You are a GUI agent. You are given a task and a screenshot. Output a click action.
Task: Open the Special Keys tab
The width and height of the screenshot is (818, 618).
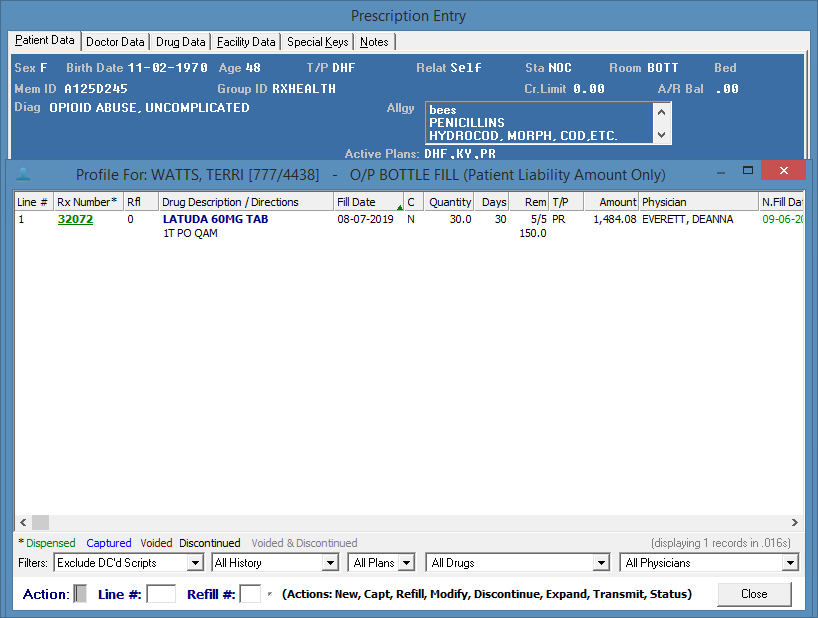click(317, 42)
